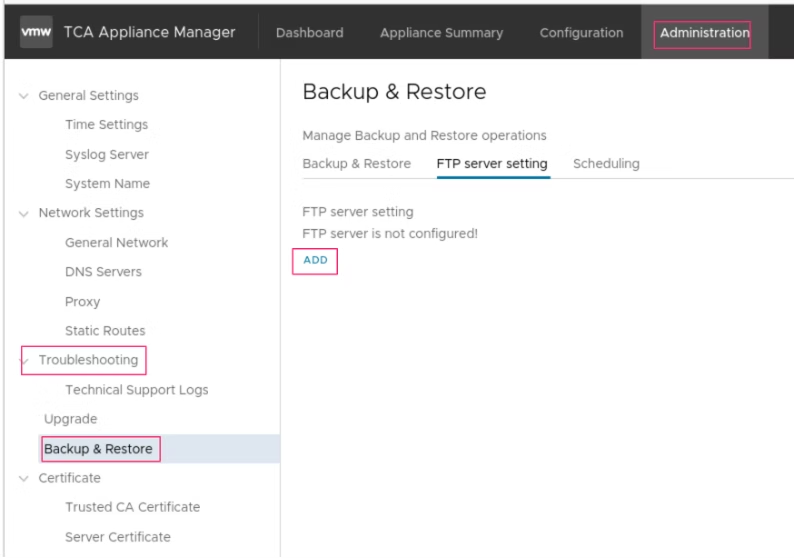Screen dimensions: 794x558
Task: Open Time Settings in the sidebar
Action: 106,125
